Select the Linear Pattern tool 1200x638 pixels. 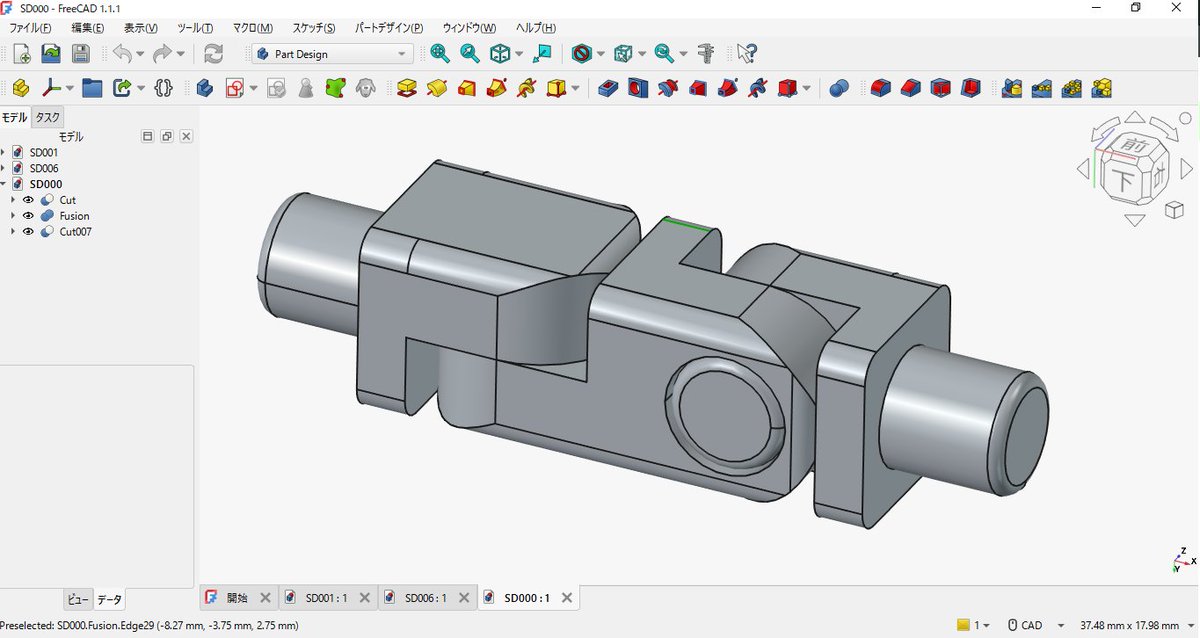point(1042,88)
